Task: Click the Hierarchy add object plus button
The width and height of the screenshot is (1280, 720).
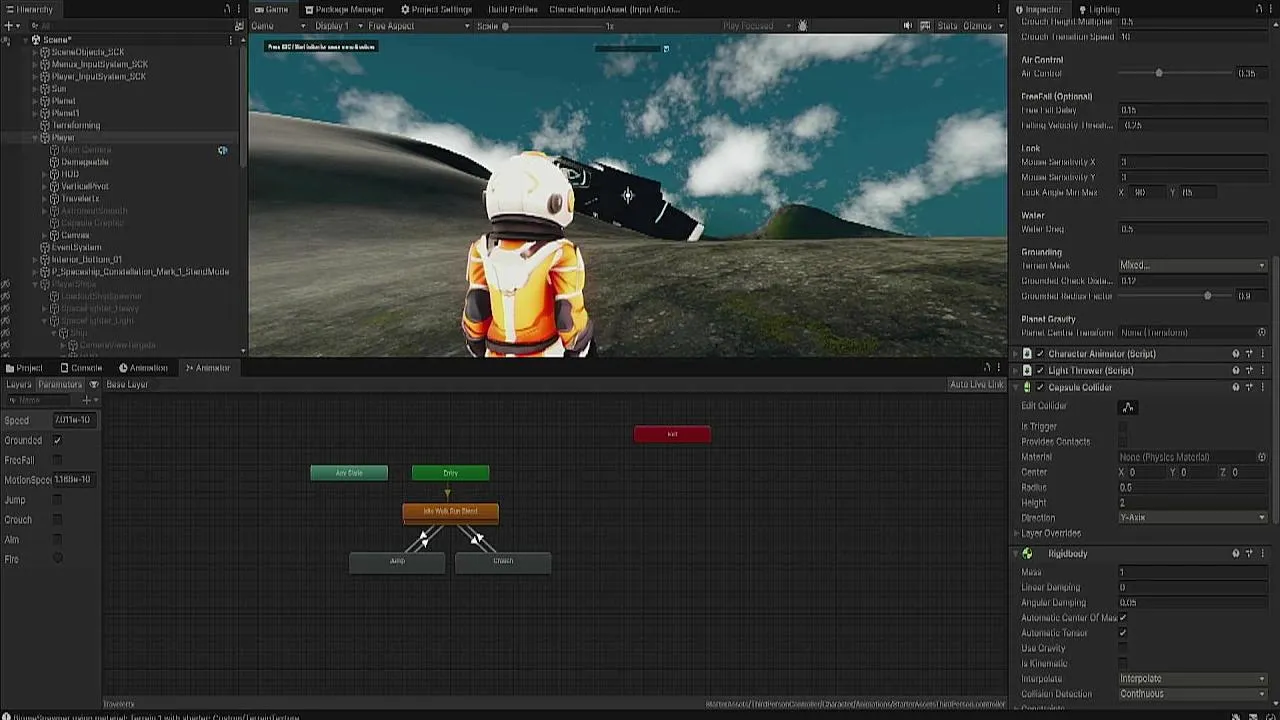Action: click(x=9, y=26)
